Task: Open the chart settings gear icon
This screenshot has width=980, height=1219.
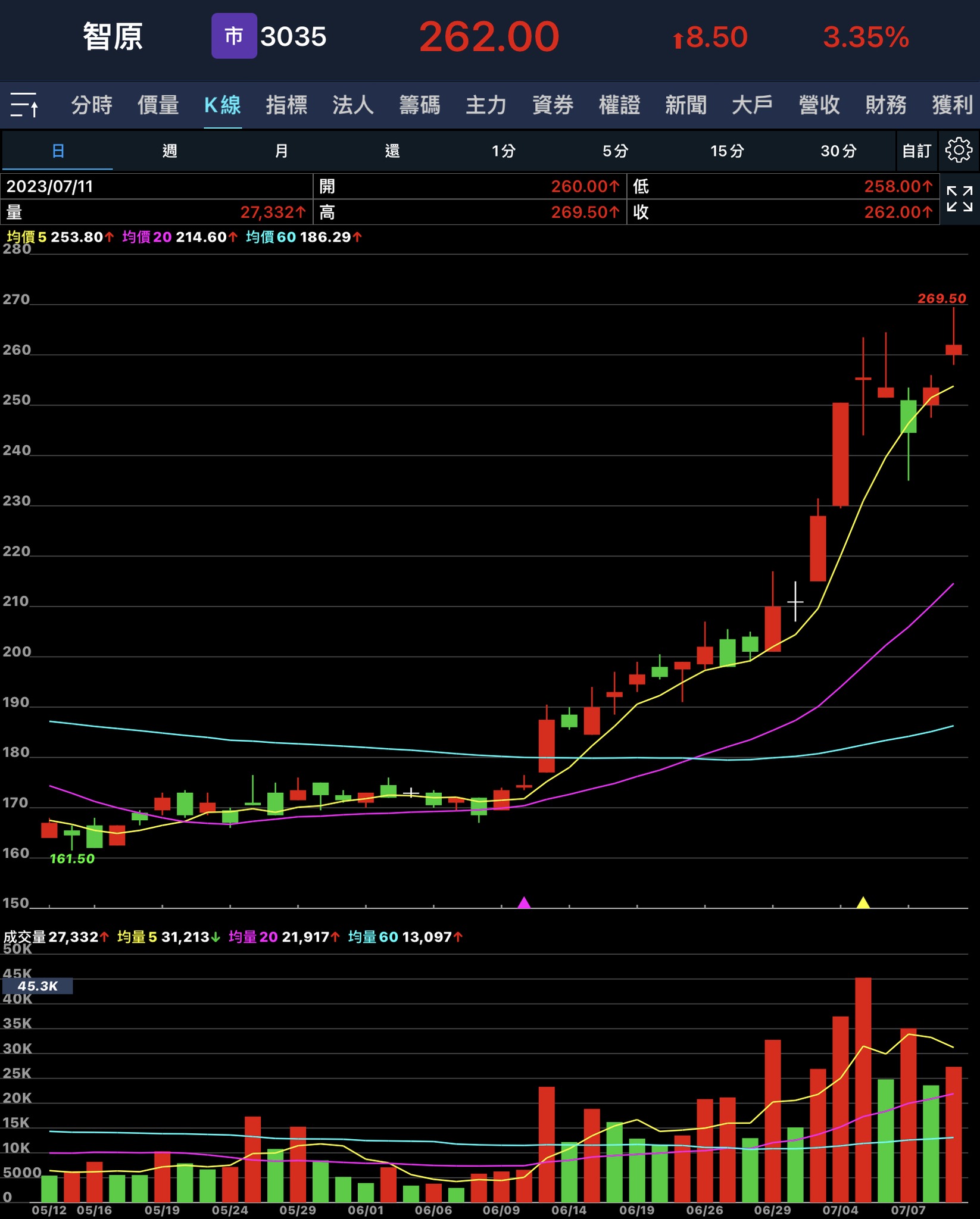Action: [959, 151]
